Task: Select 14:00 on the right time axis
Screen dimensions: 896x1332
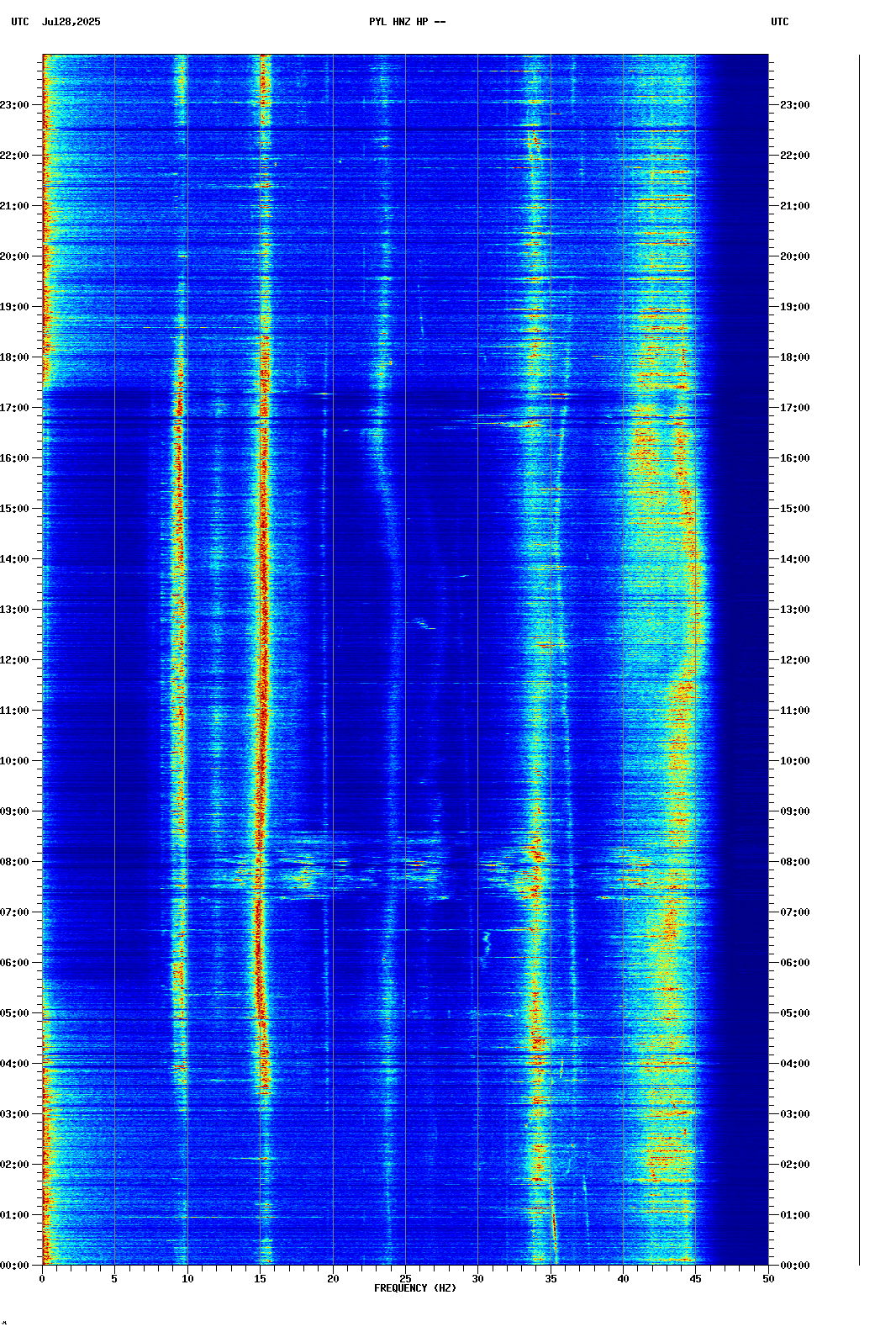Action: [794, 559]
